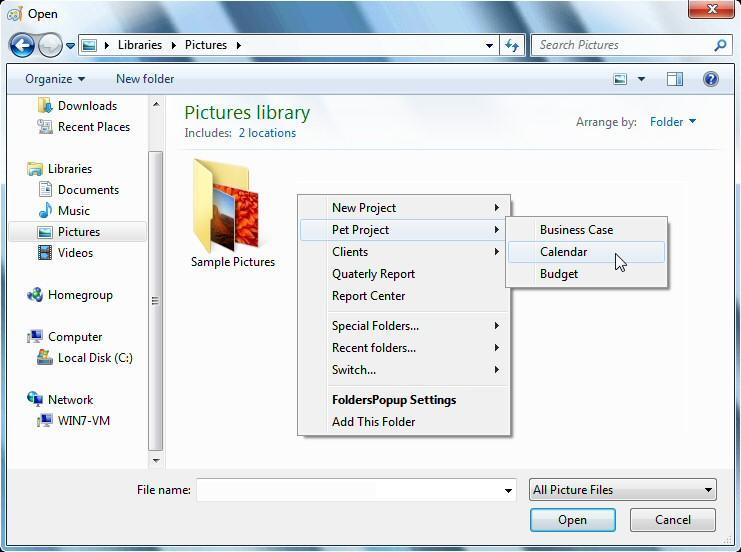Open Help with the question mark icon
This screenshot has height=552, width=741.
coord(711,79)
